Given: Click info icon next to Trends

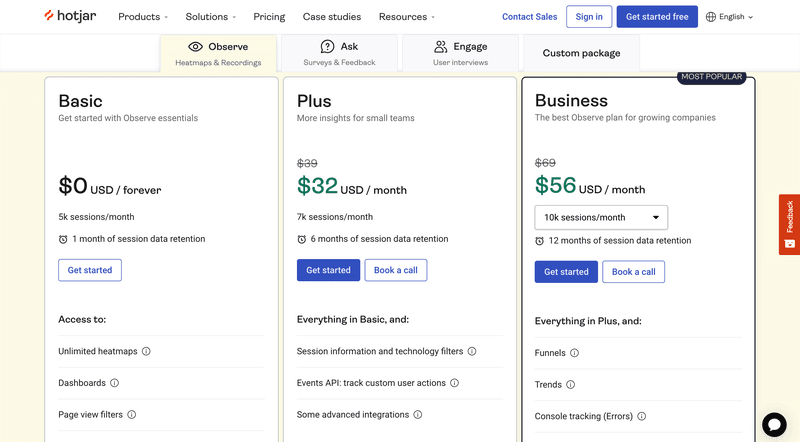Looking at the screenshot, I should pyautogui.click(x=570, y=384).
